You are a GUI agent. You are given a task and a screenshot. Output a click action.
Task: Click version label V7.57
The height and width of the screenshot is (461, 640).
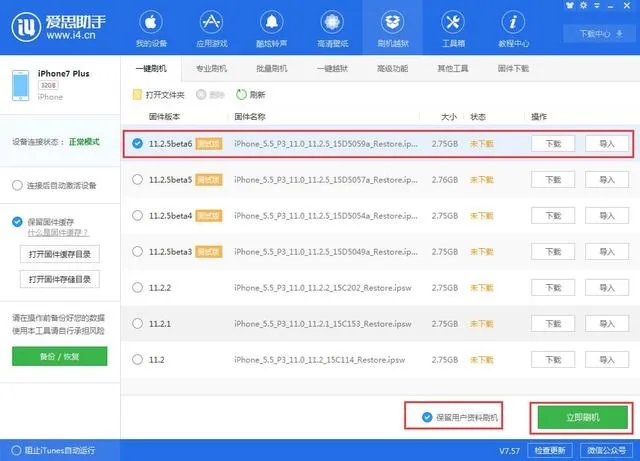click(509, 451)
